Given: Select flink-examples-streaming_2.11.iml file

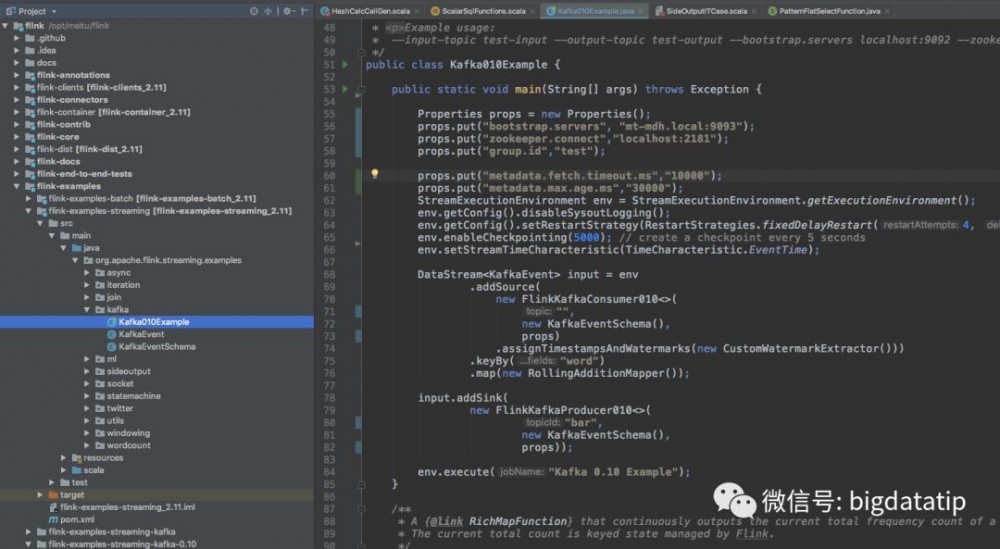Looking at the screenshot, I should coord(128,508).
